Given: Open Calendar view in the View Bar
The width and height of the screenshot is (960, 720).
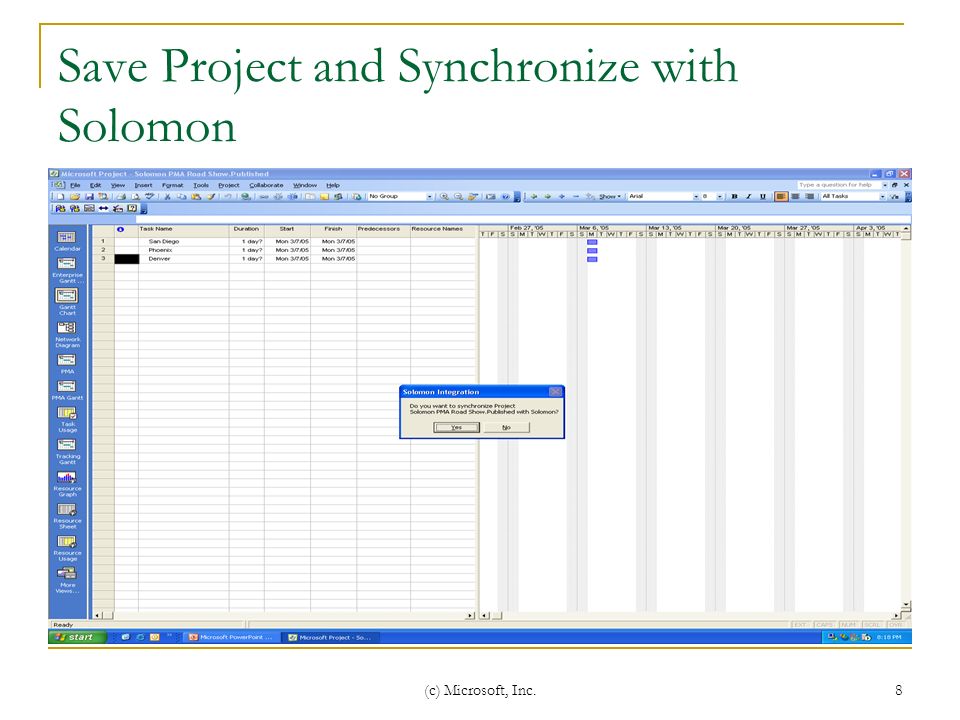Looking at the screenshot, I should pyautogui.click(x=67, y=241).
